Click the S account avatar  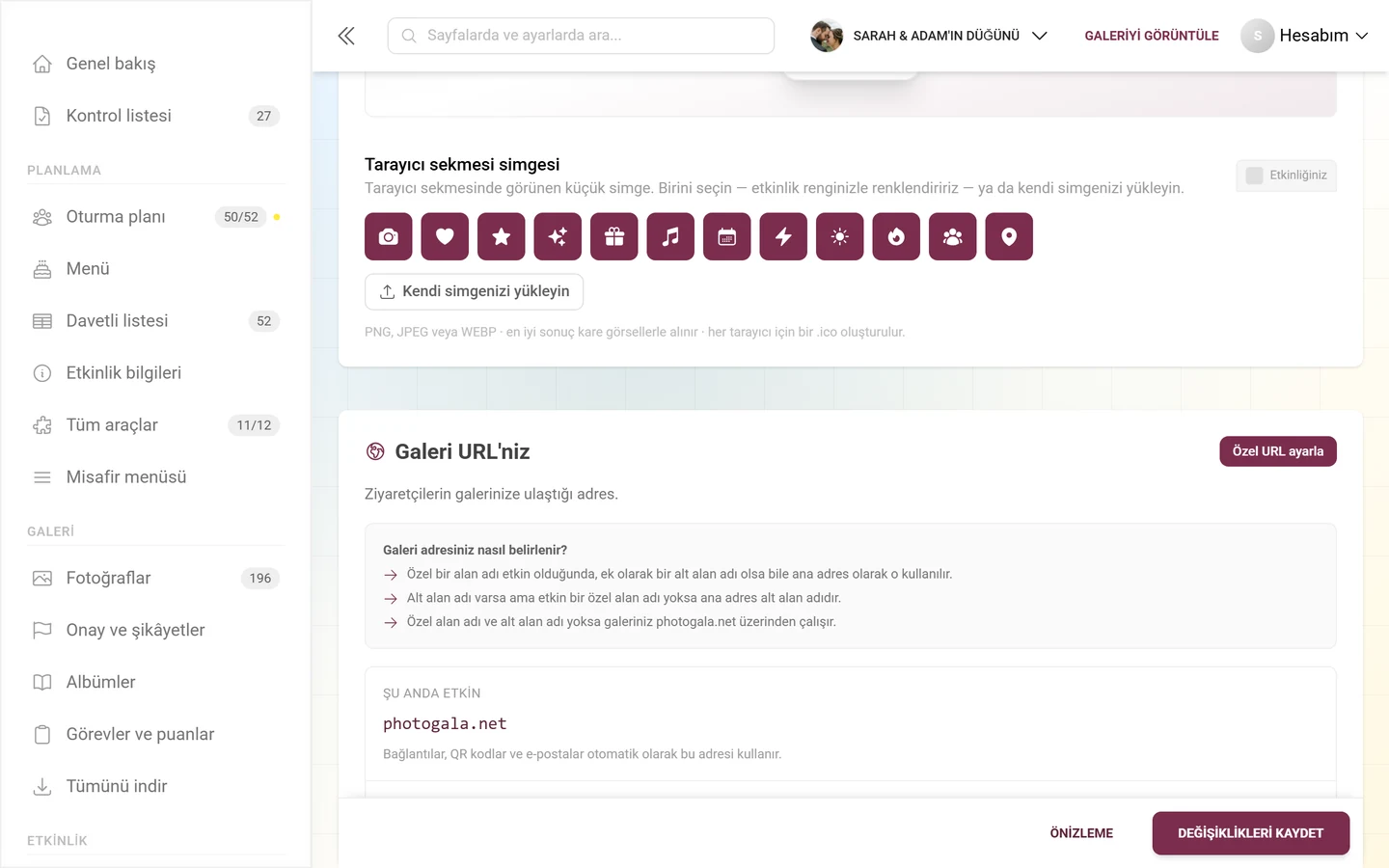(1258, 36)
